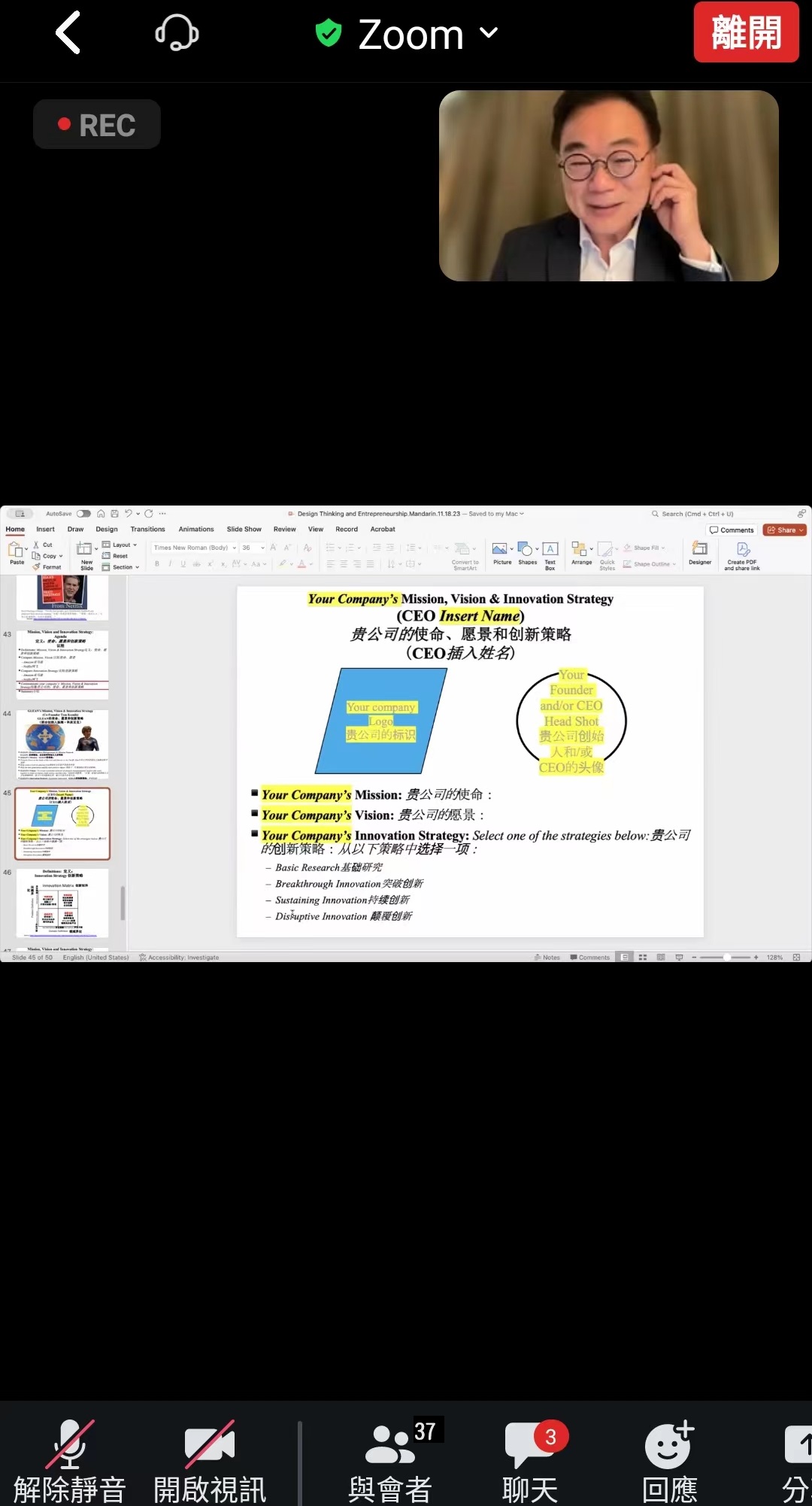
Task: Select slide 46 thumbnail
Action: pyautogui.click(x=62, y=903)
